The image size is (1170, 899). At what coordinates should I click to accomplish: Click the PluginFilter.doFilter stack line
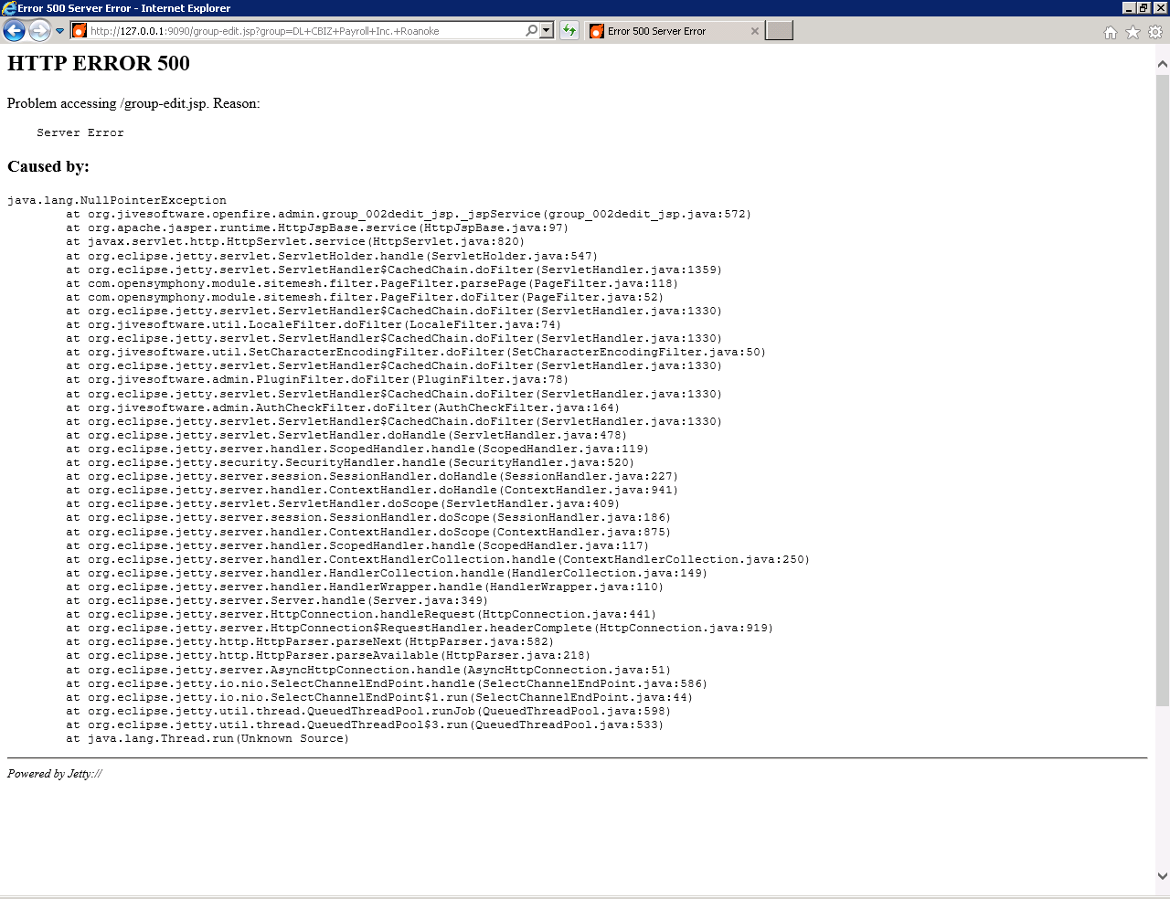tap(317, 379)
